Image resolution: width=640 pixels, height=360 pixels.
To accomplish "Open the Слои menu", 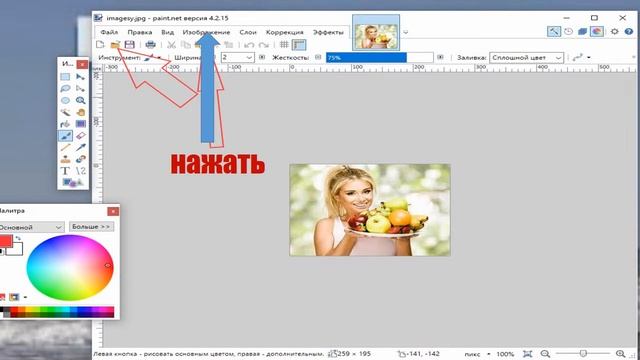I will click(248, 32).
